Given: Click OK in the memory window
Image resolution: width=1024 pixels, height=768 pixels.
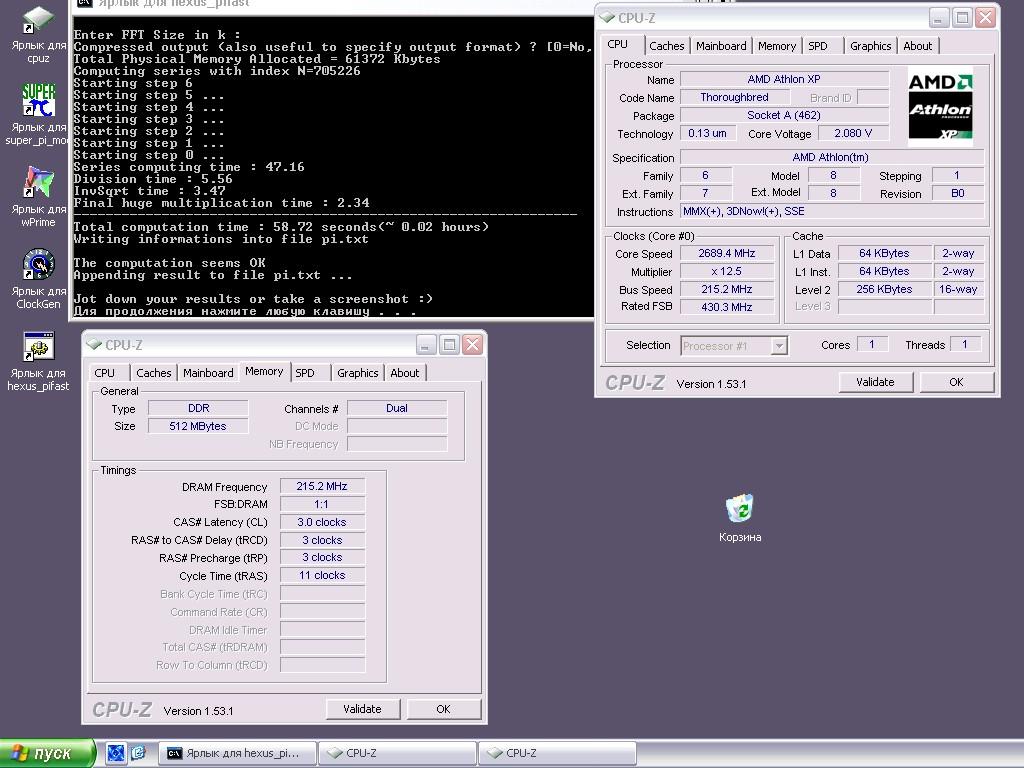Looking at the screenshot, I should click(x=443, y=709).
